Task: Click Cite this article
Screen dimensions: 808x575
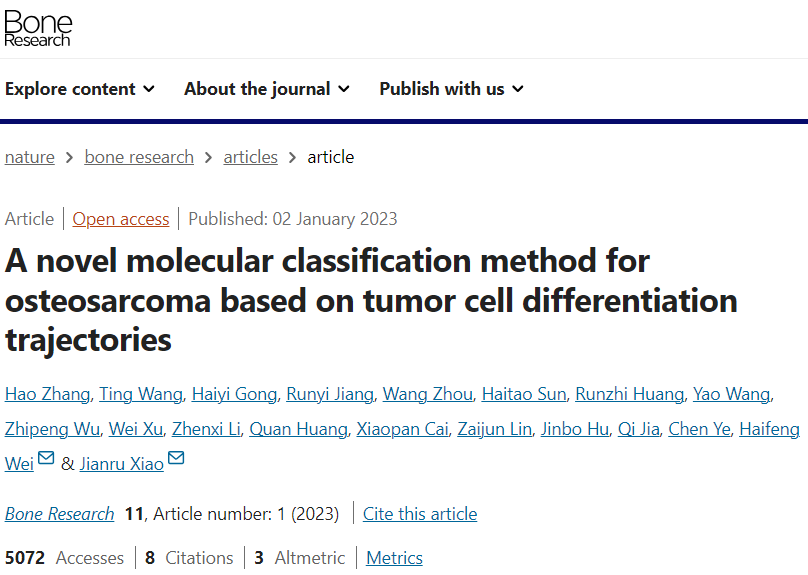Action: (x=420, y=514)
